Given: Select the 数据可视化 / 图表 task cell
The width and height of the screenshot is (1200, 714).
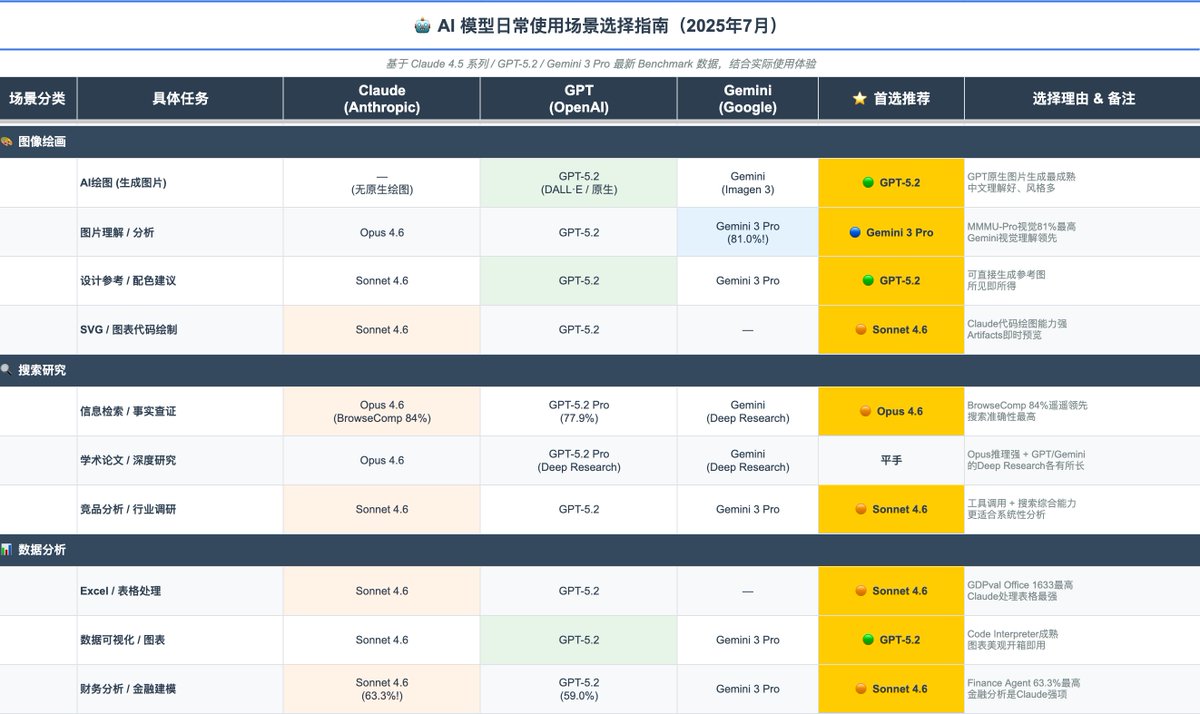Looking at the screenshot, I should pyautogui.click(x=180, y=640).
